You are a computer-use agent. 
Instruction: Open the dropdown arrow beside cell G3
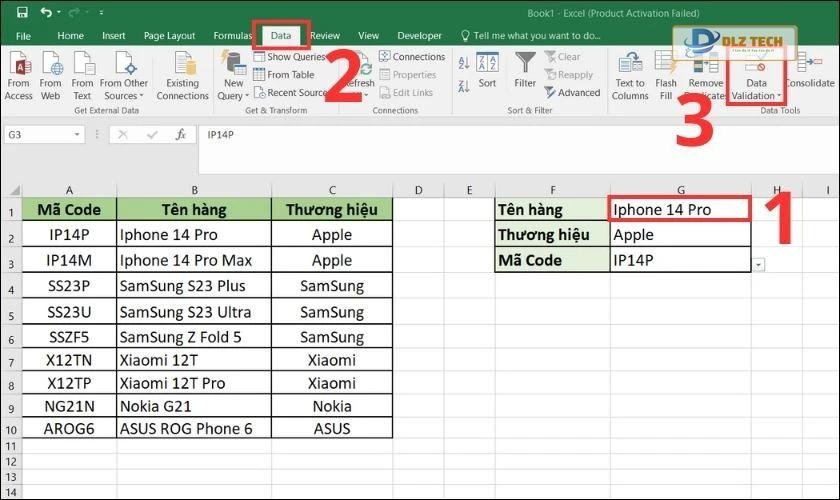click(758, 264)
